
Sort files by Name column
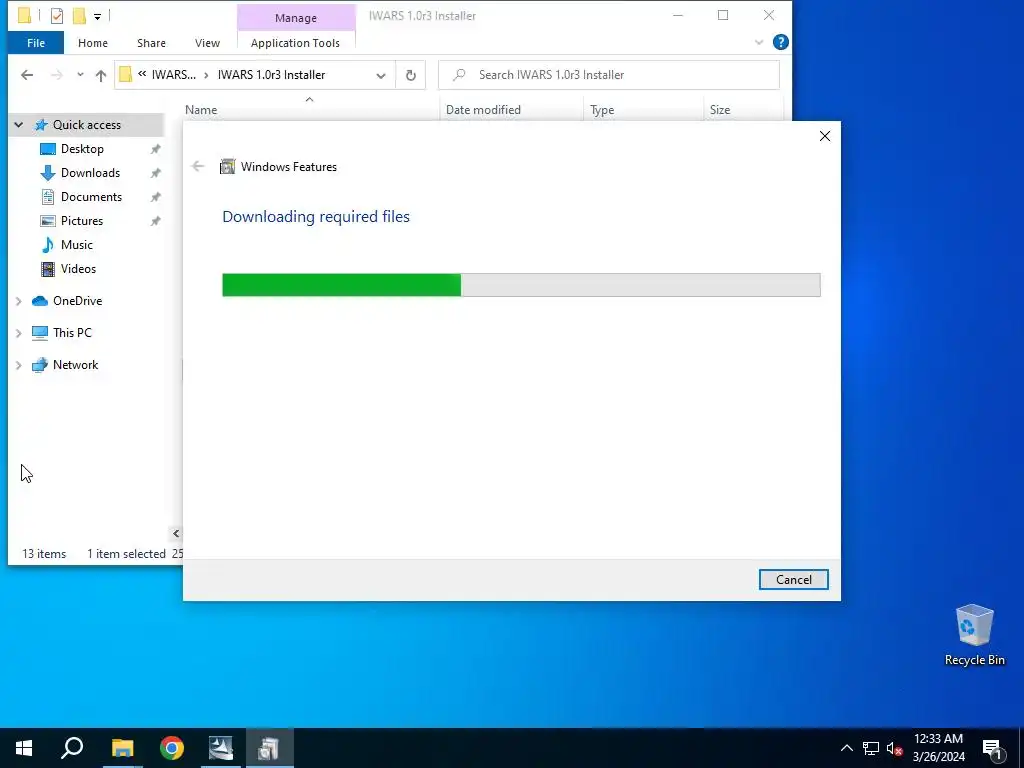pos(200,110)
